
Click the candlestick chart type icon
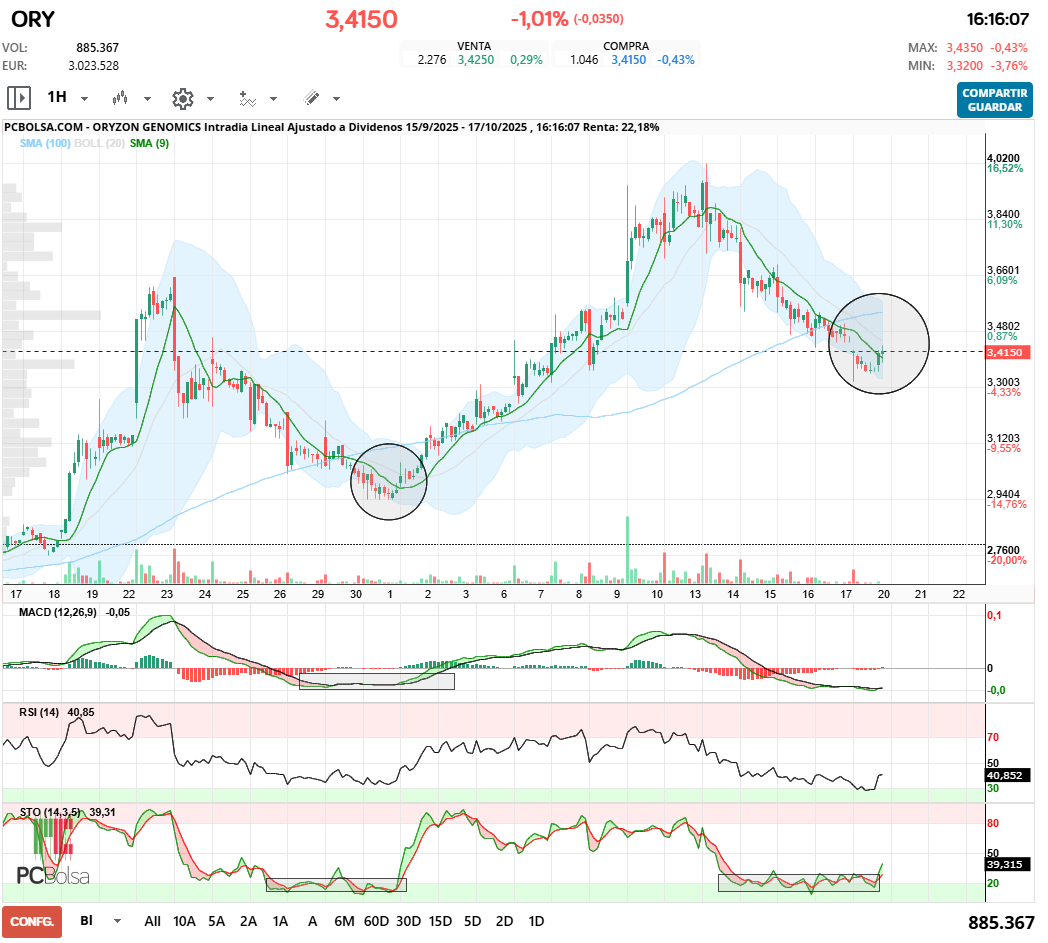click(121, 98)
